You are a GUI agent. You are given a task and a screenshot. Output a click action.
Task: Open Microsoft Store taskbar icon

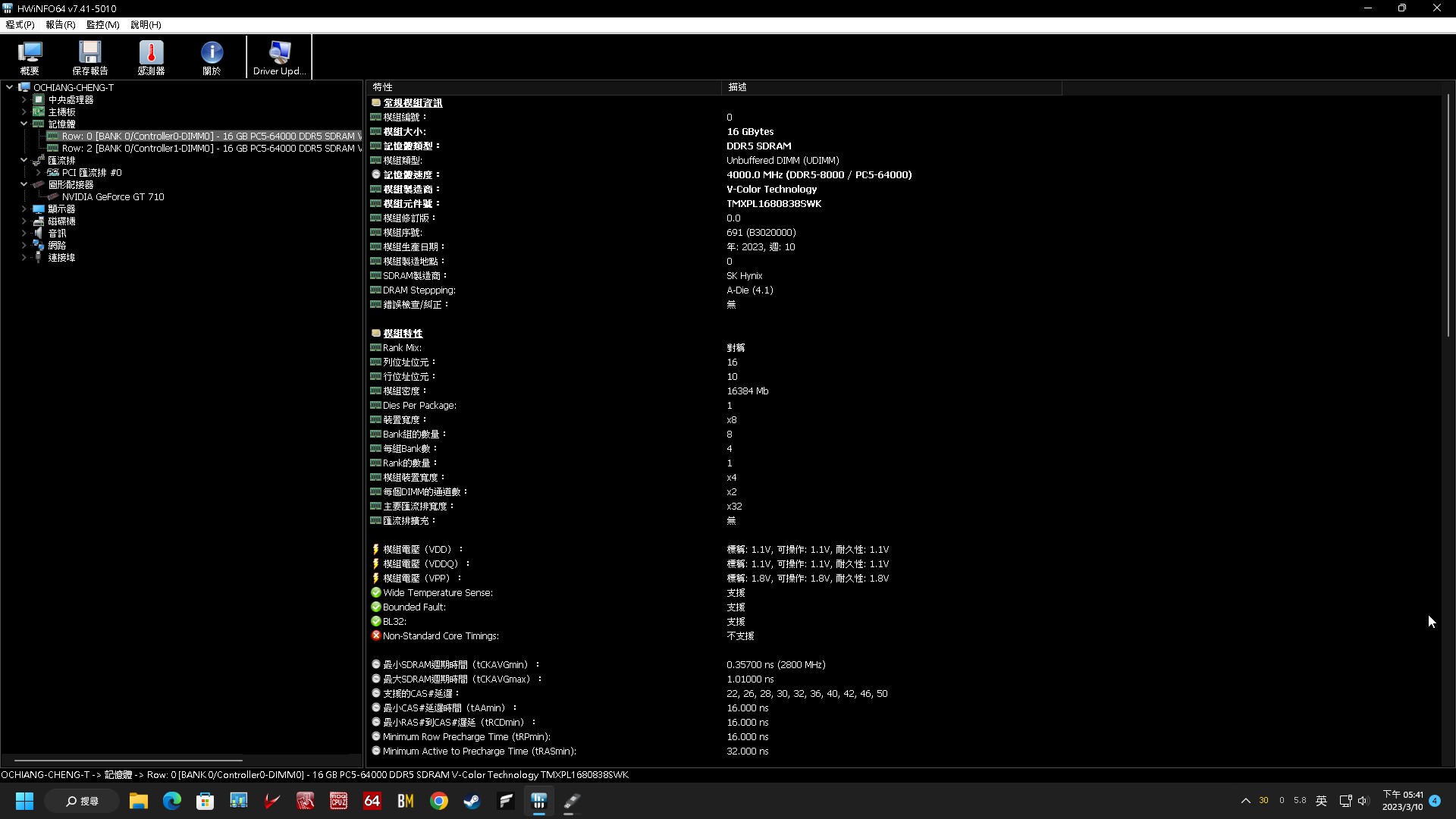(205, 802)
